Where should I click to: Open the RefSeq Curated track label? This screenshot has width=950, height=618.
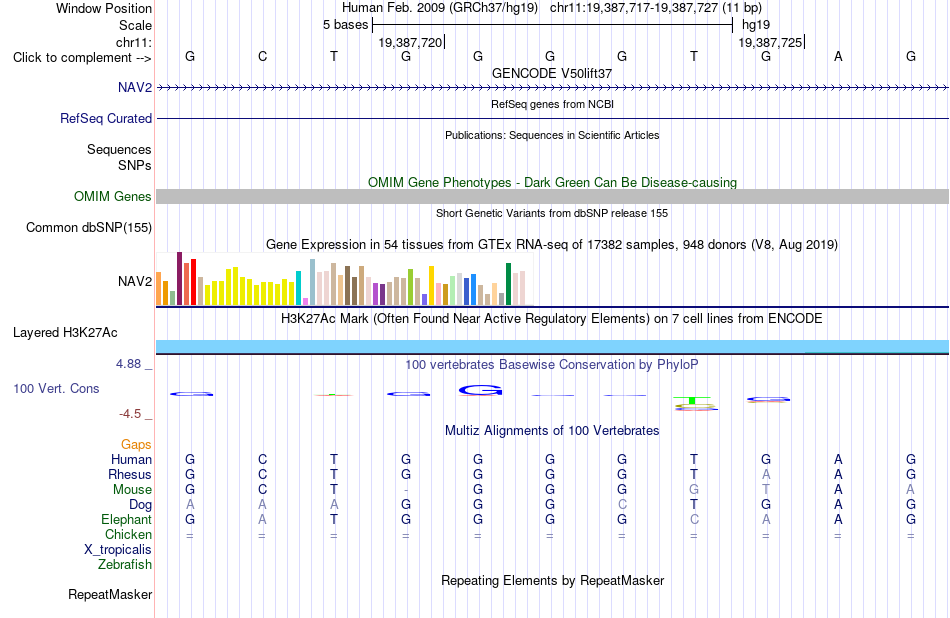106,118
